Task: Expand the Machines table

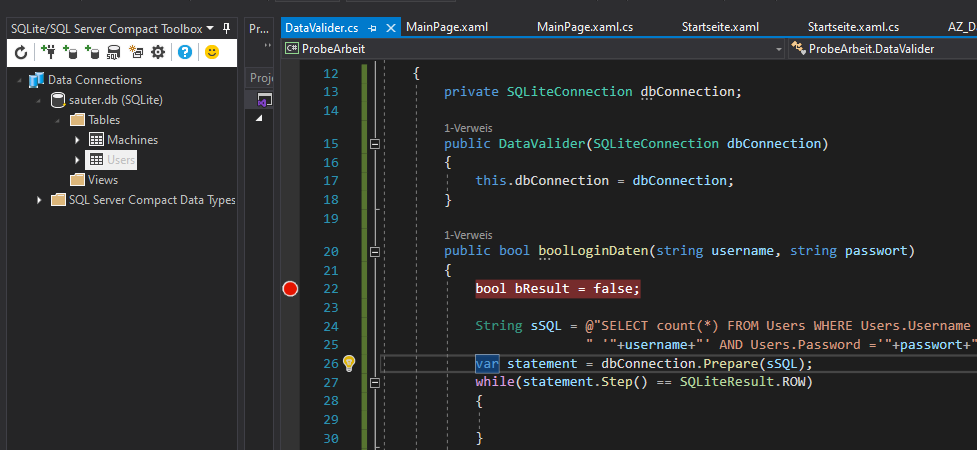Action: 77,140
